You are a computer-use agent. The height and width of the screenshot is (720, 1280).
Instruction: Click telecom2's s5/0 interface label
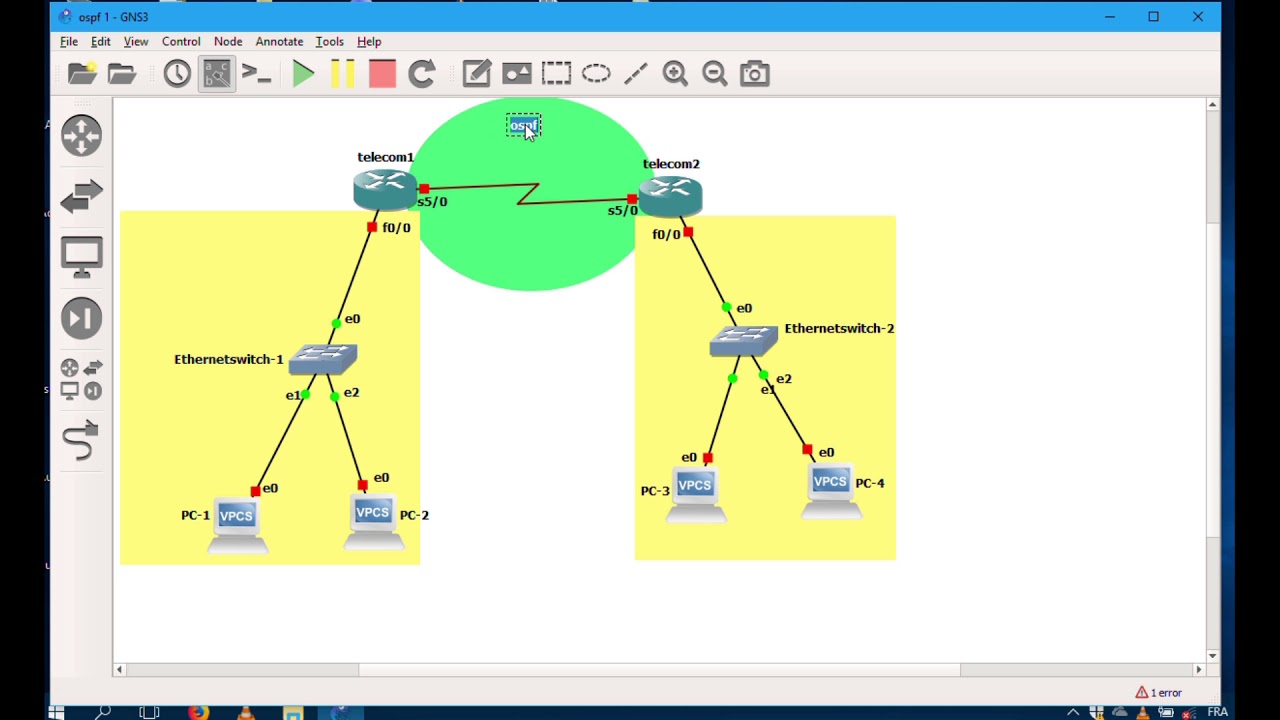pyautogui.click(x=622, y=210)
